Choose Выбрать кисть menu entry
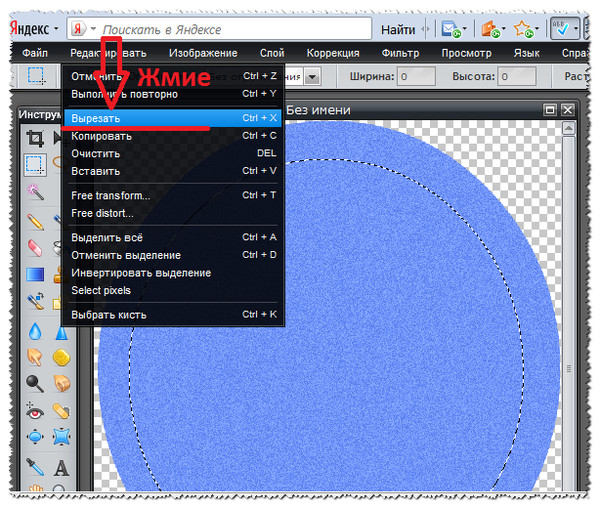 pyautogui.click(x=173, y=315)
